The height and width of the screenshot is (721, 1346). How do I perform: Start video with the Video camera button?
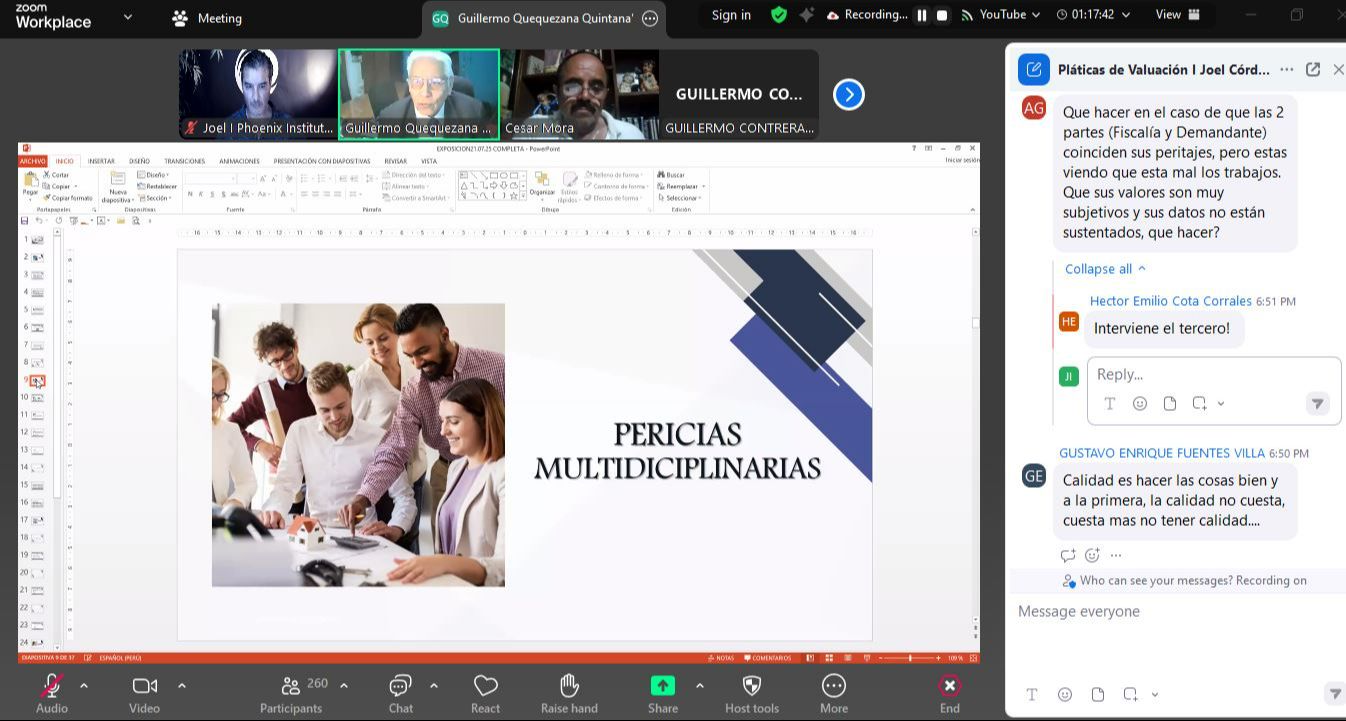coord(144,693)
